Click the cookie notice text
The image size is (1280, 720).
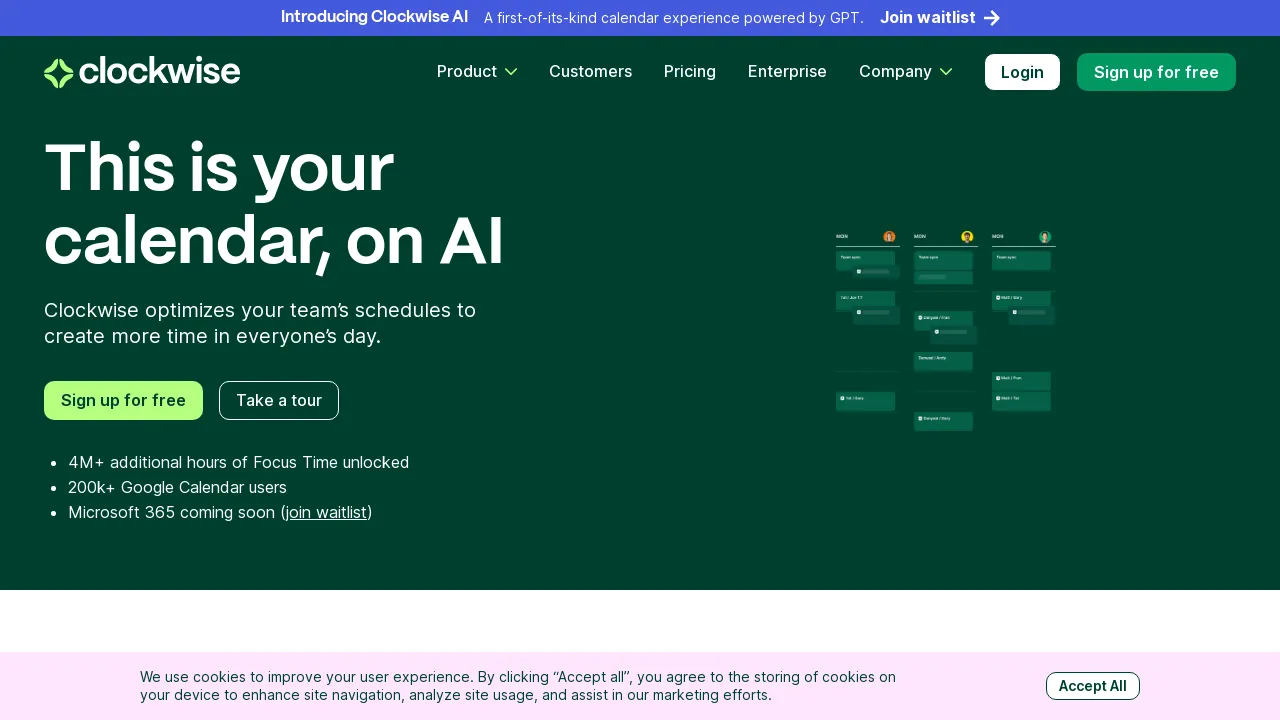[518, 686]
